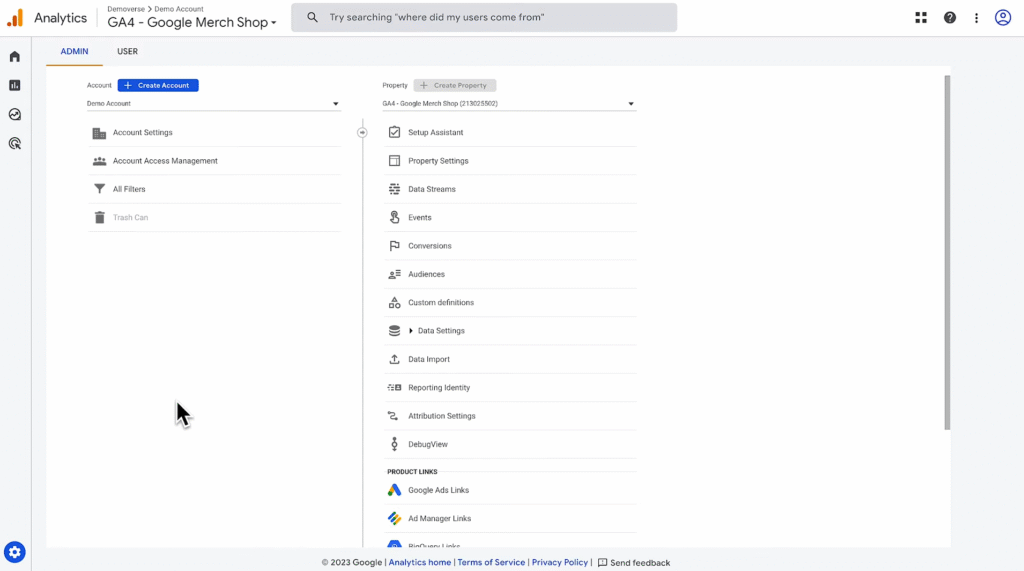Image resolution: width=1024 pixels, height=571 pixels.
Task: Switch to the USER tab
Action: pos(127,52)
